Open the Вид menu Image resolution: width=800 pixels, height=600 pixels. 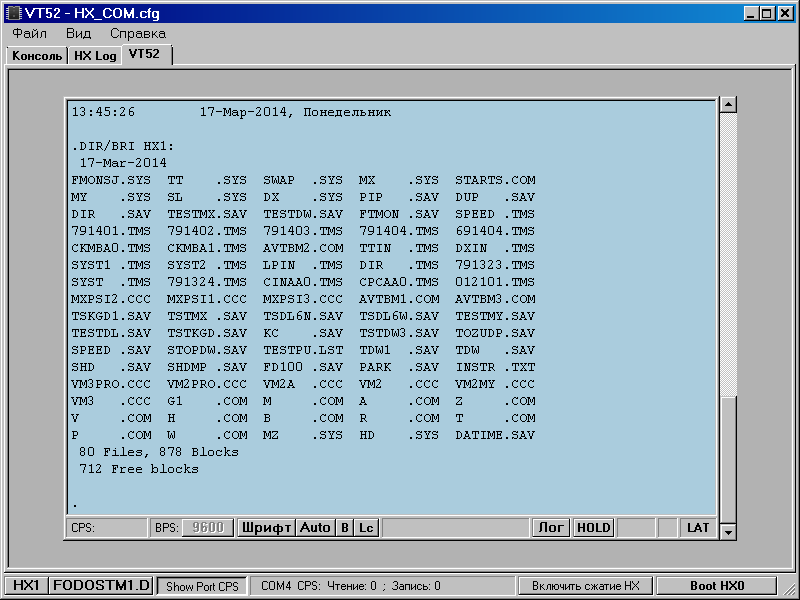(78, 33)
